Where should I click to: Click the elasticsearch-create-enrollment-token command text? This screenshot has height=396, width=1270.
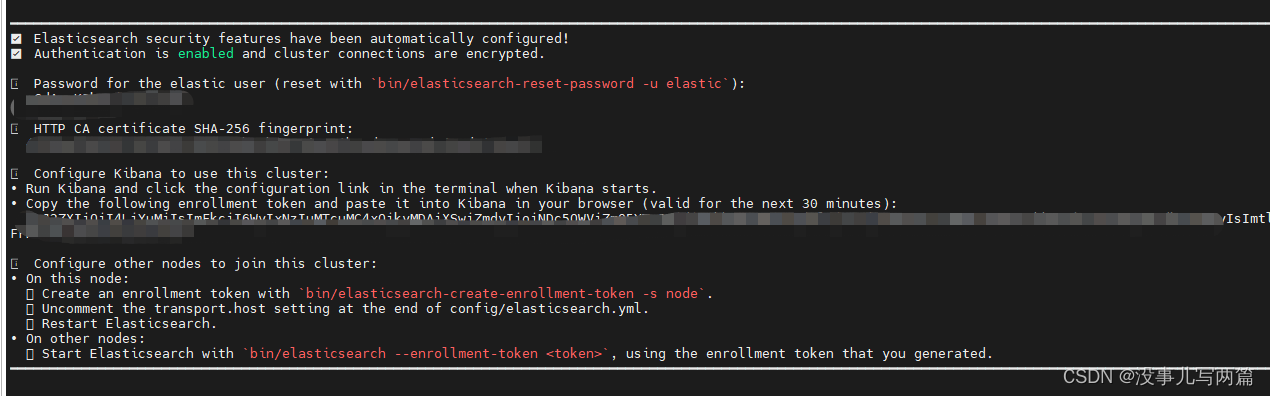505,294
